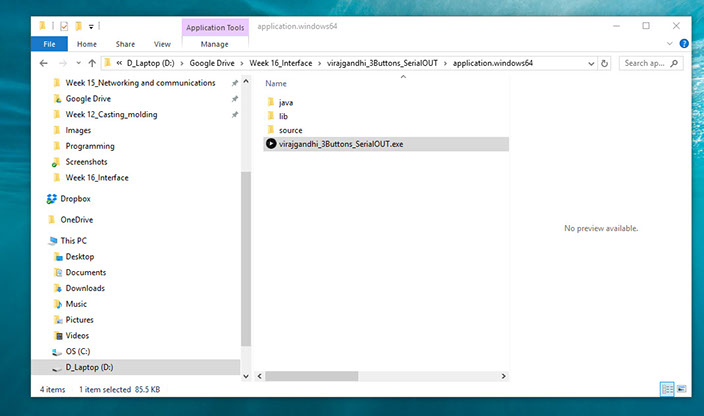Select the Manage tab

coord(215,44)
